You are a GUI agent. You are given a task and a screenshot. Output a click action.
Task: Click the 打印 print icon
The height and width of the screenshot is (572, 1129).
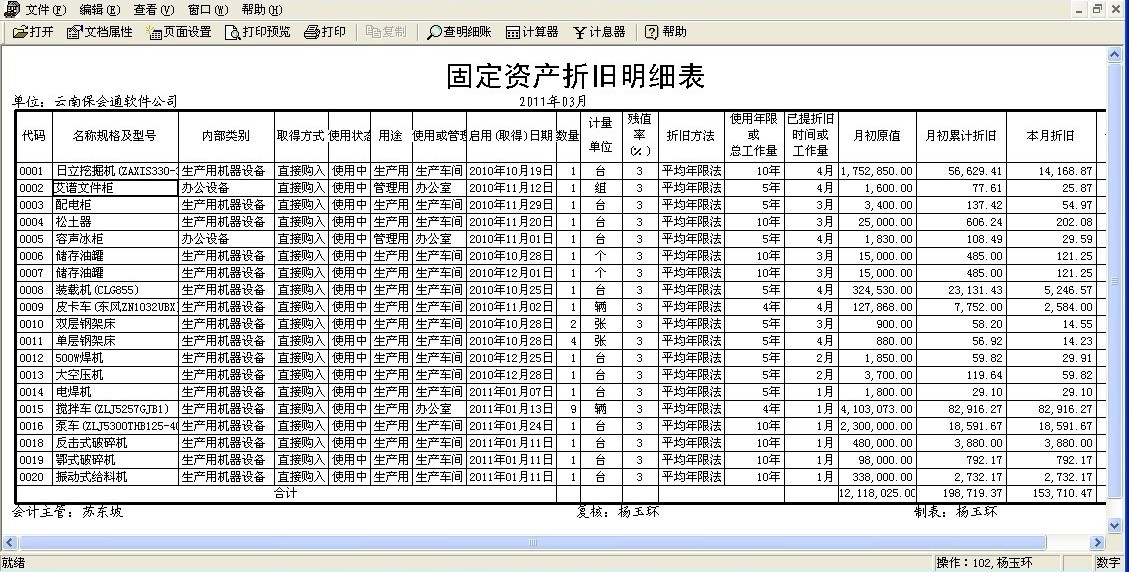click(325, 32)
